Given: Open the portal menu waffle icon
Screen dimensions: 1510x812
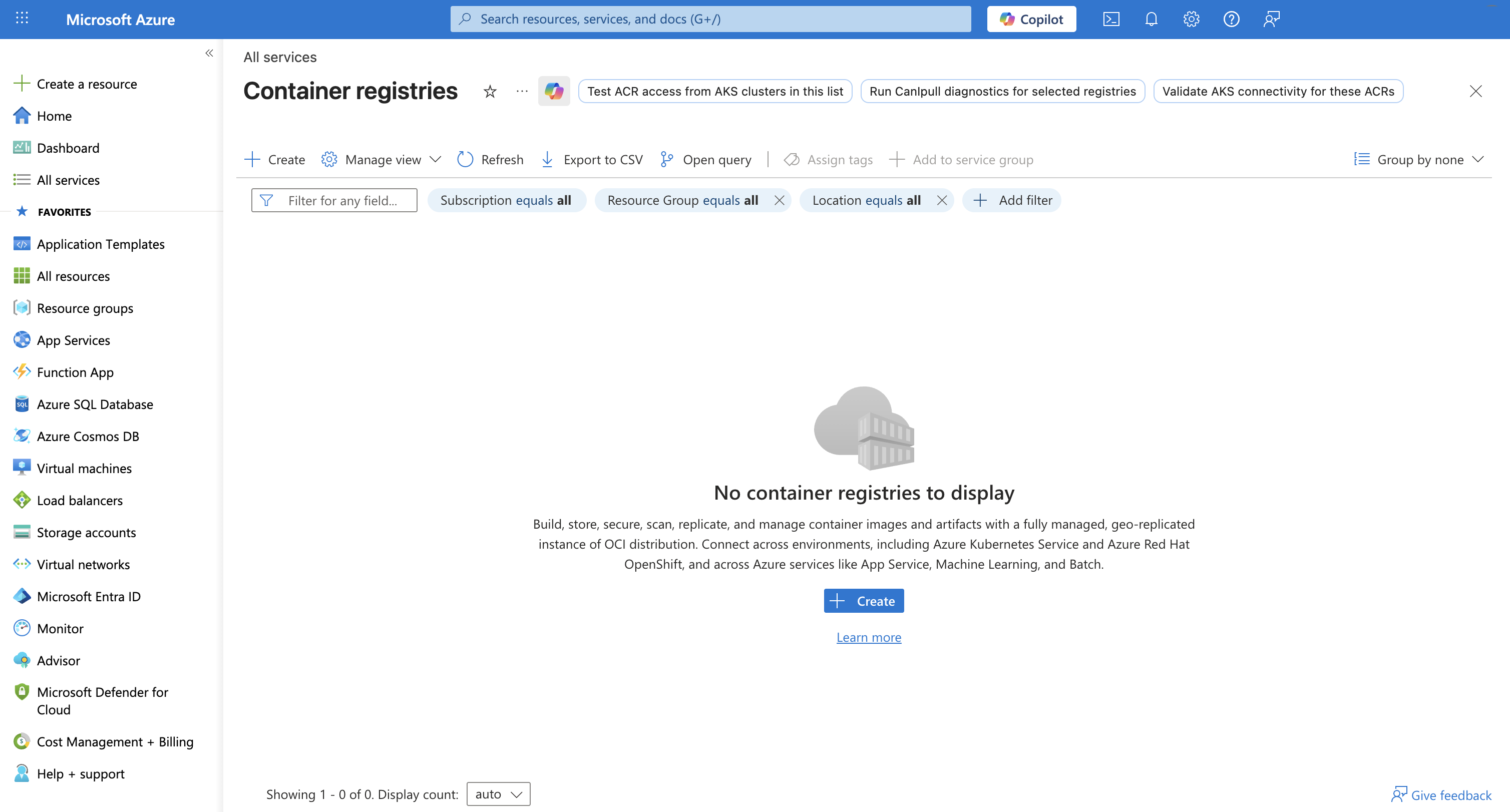Looking at the screenshot, I should point(22,19).
